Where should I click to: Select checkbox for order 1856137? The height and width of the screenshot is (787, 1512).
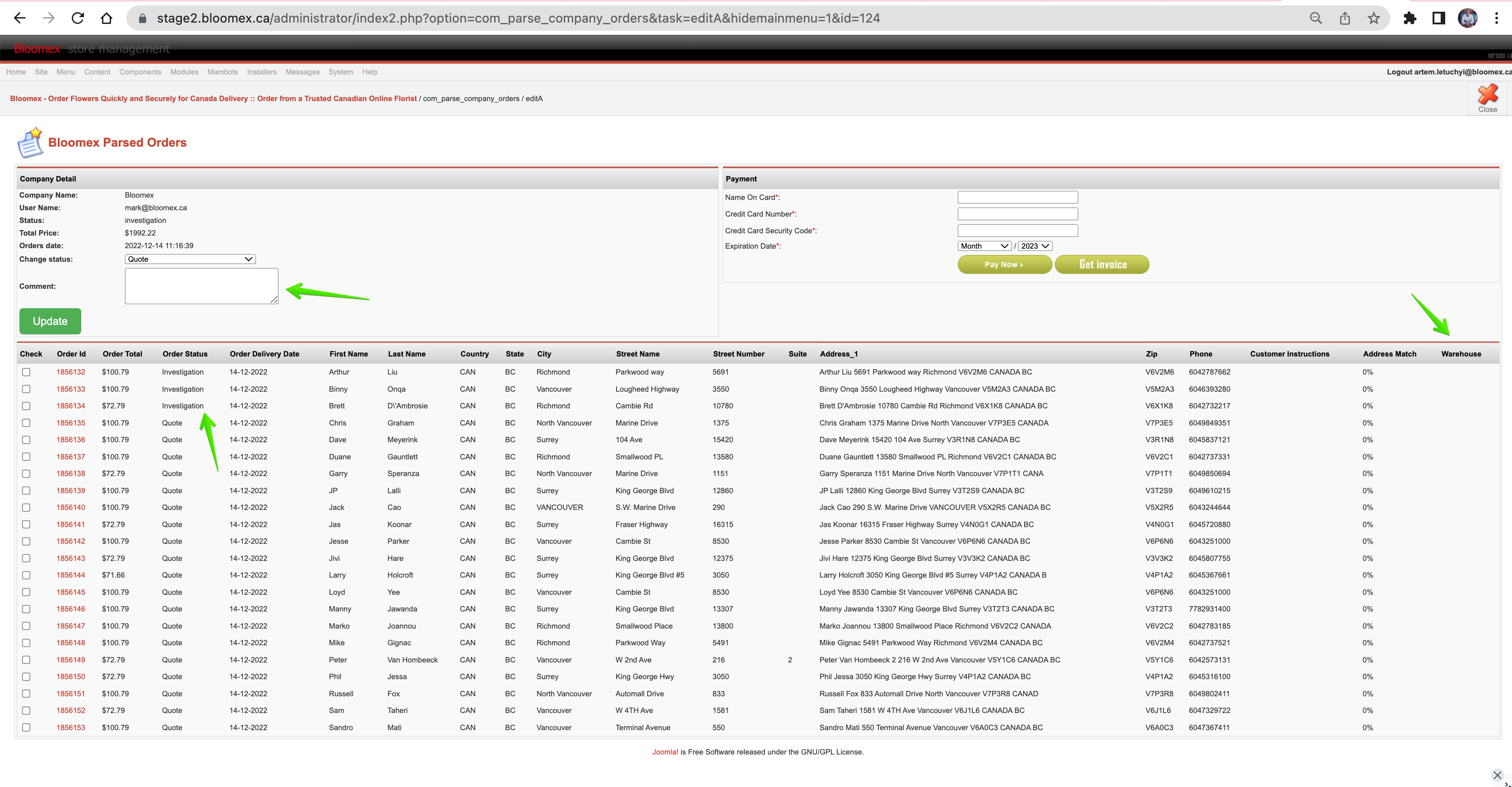(27, 457)
